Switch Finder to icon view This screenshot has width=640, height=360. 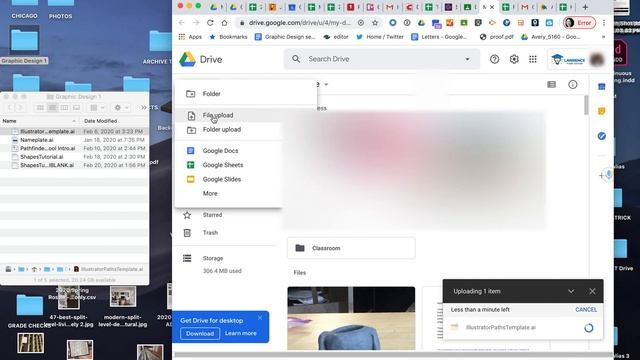click(x=40, y=108)
